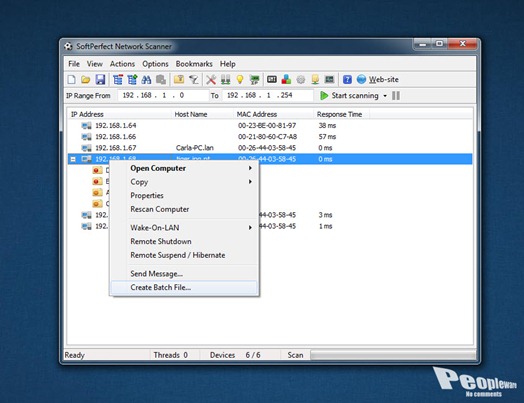The height and width of the screenshot is (403, 524).
Task: Click the IP Range From input field
Action: (x=163, y=96)
